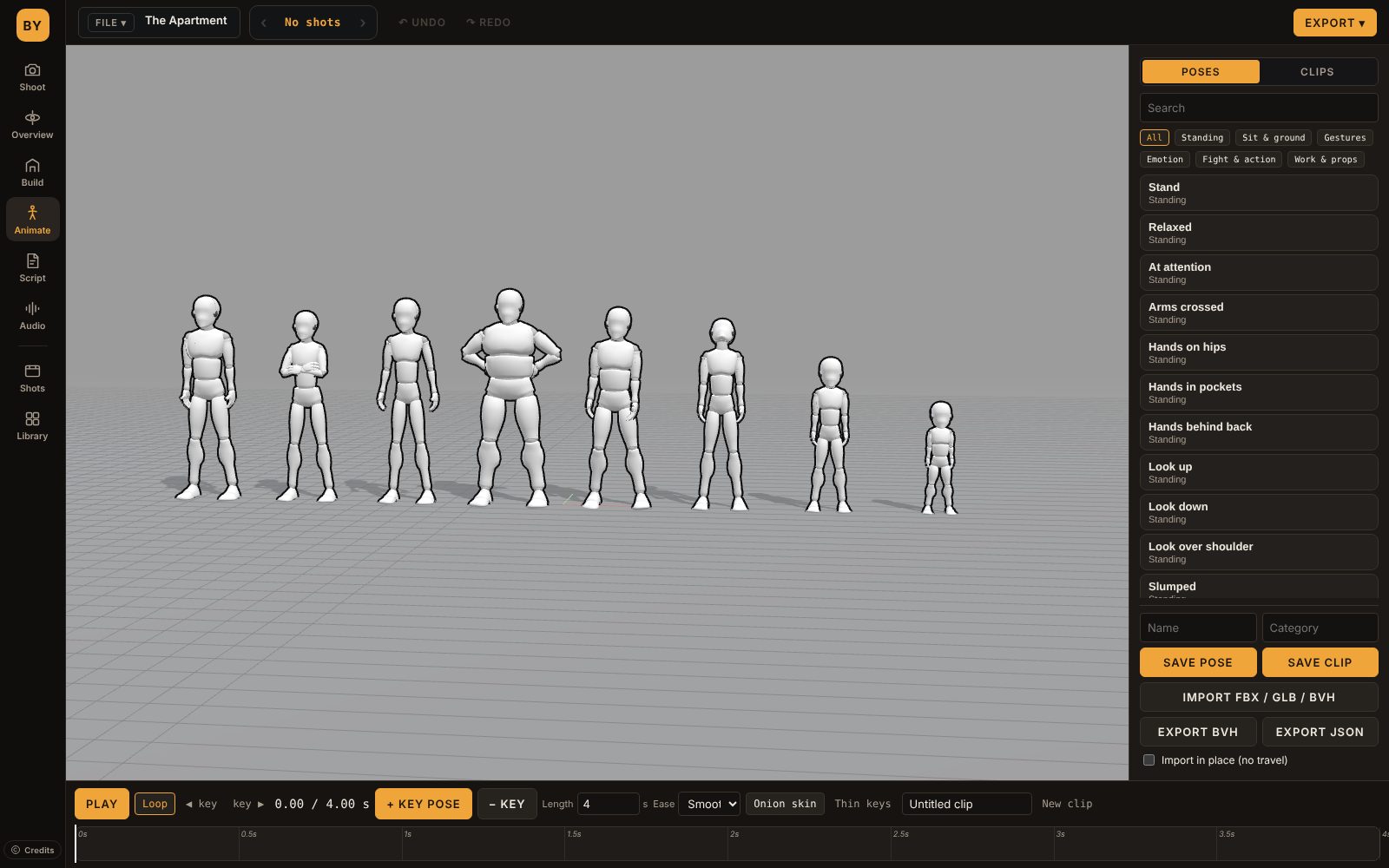Focus the pose Search field

point(1259,108)
